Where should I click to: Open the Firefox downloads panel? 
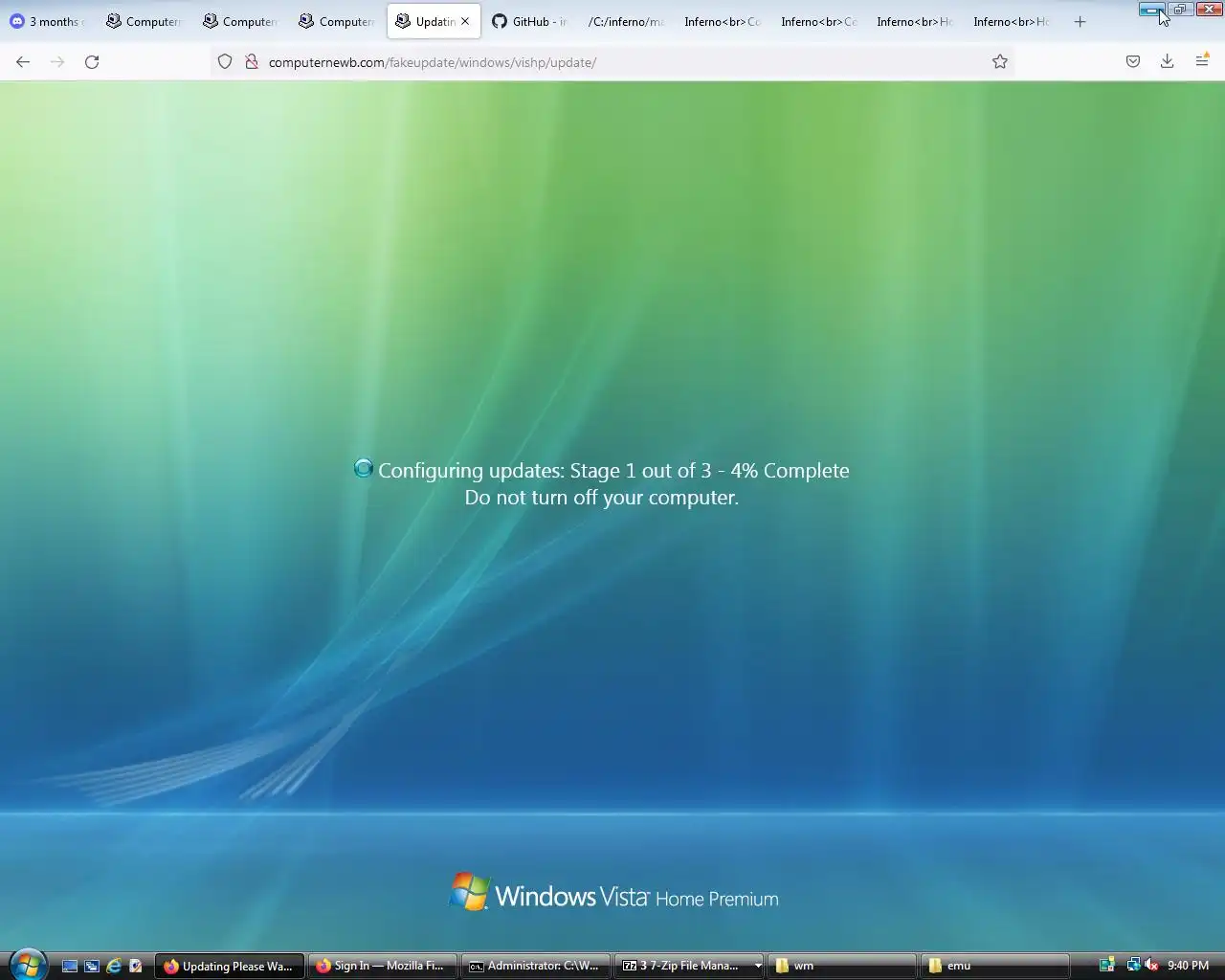click(x=1168, y=62)
